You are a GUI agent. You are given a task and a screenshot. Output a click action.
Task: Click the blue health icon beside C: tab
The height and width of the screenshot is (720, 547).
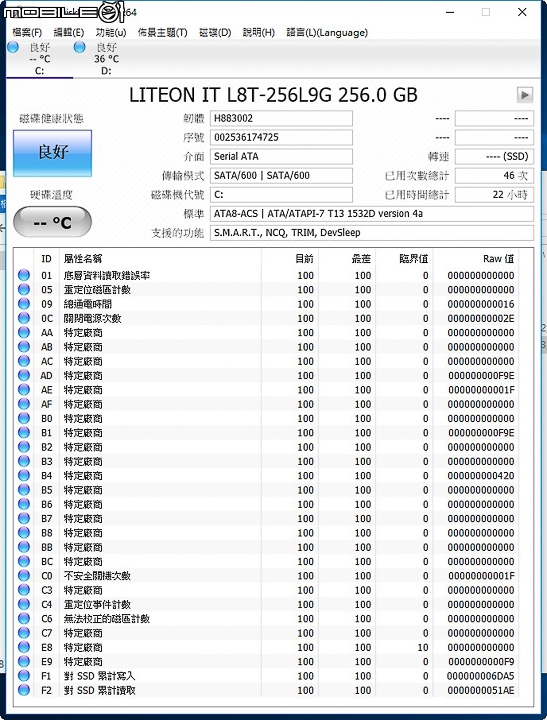click(13, 47)
